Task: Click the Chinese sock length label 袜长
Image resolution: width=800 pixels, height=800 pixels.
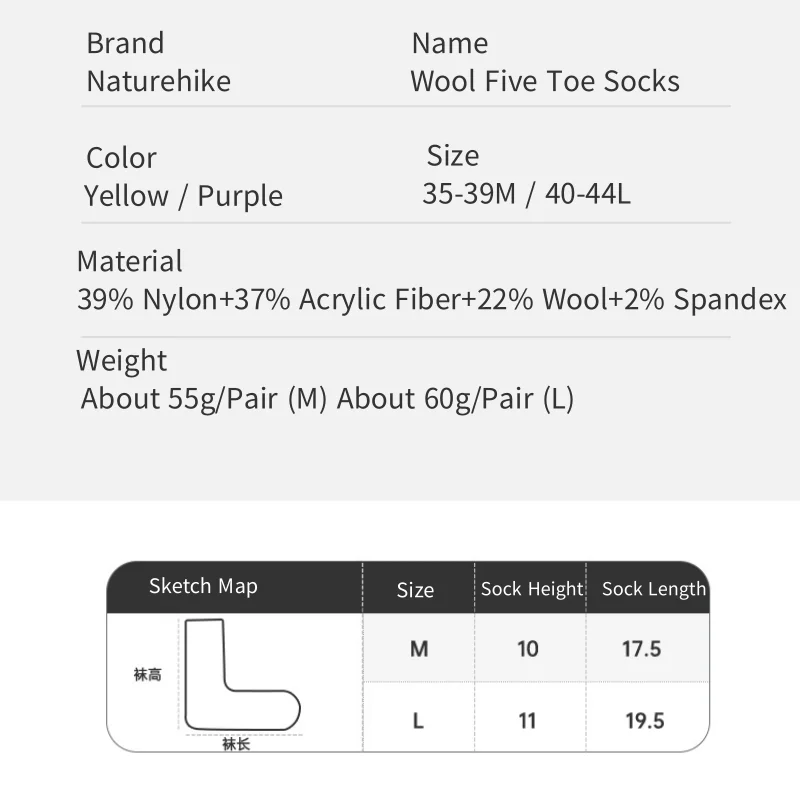Action: tap(236, 745)
